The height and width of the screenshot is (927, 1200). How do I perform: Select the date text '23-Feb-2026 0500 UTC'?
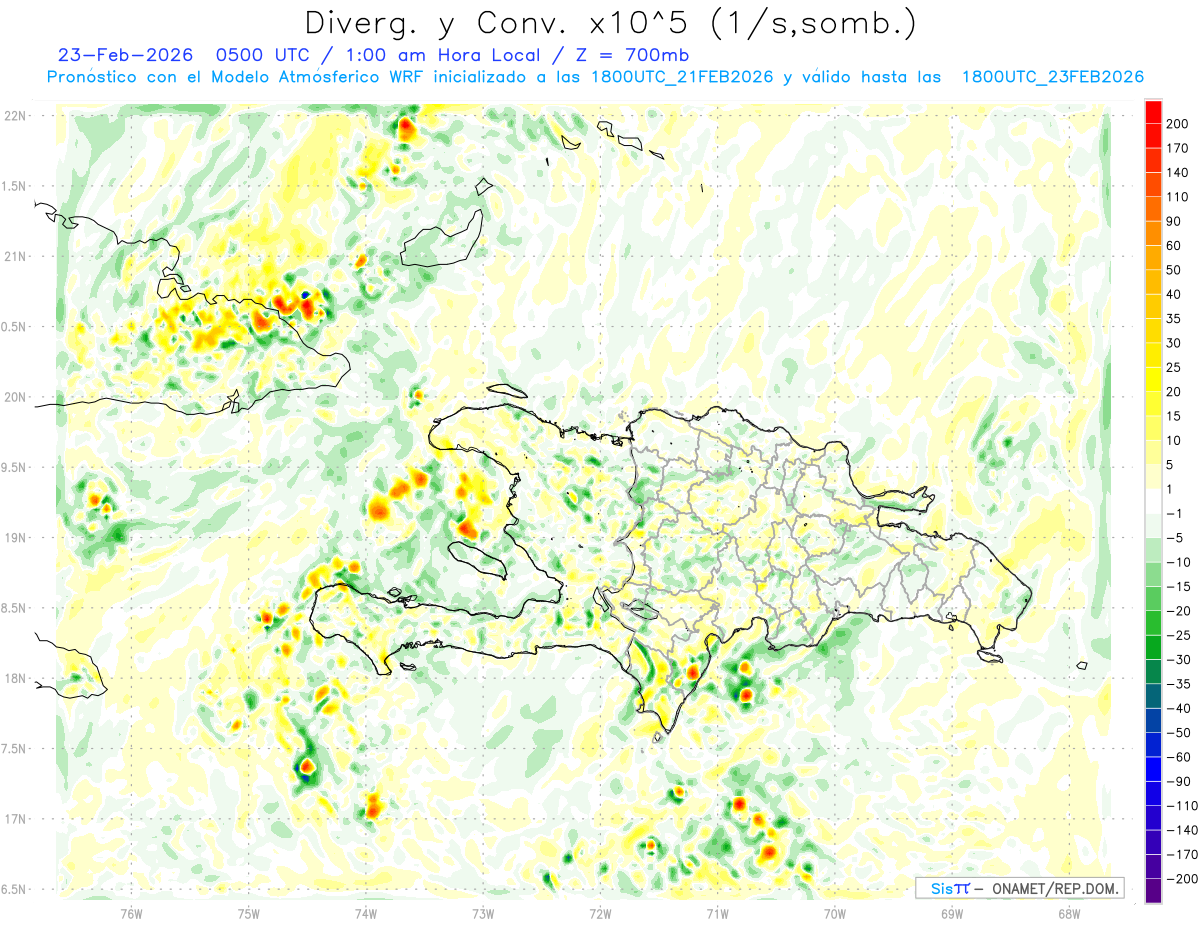(185, 55)
